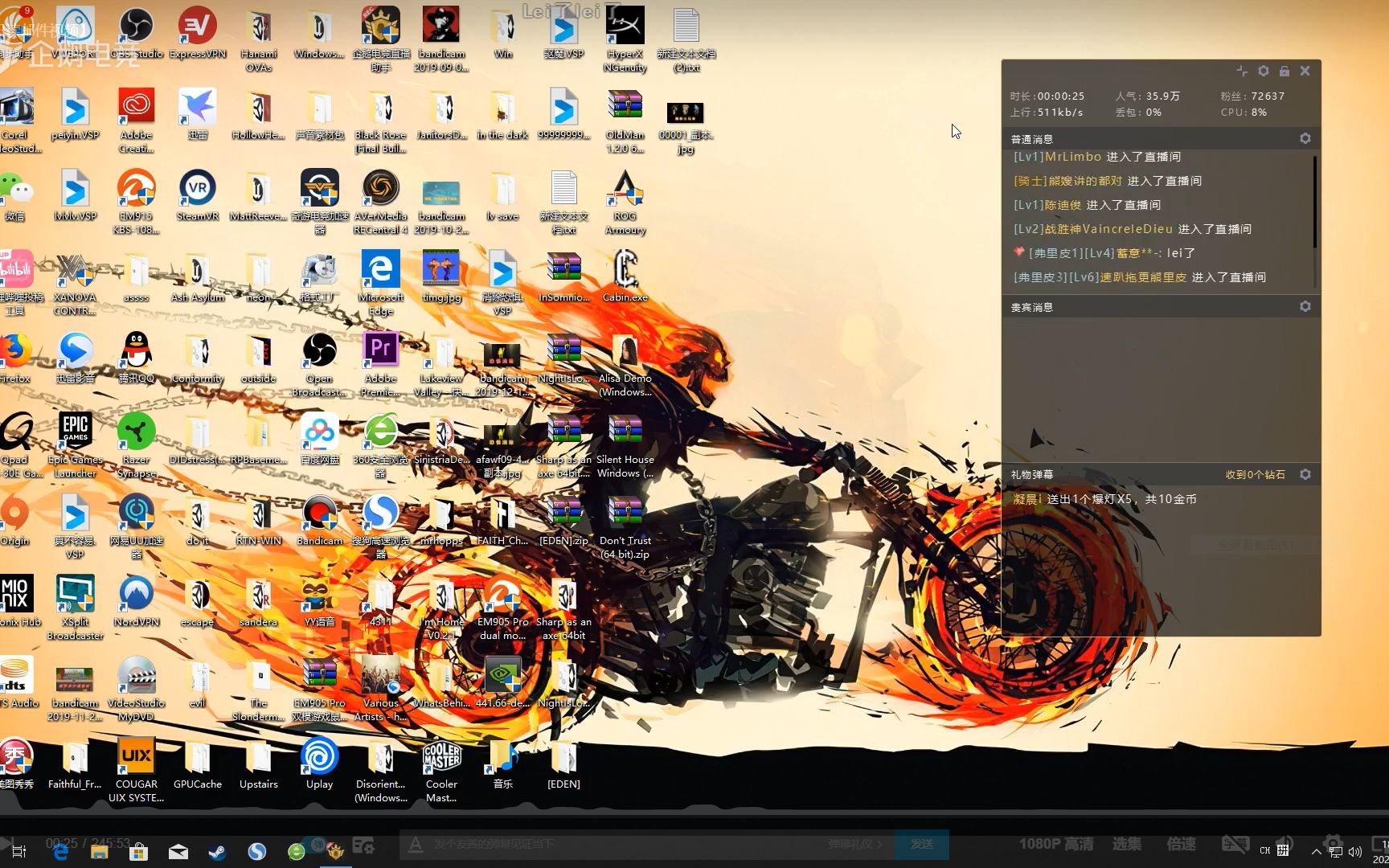Toggle the overlay lock icon
The image size is (1389, 868).
pyautogui.click(x=1285, y=71)
